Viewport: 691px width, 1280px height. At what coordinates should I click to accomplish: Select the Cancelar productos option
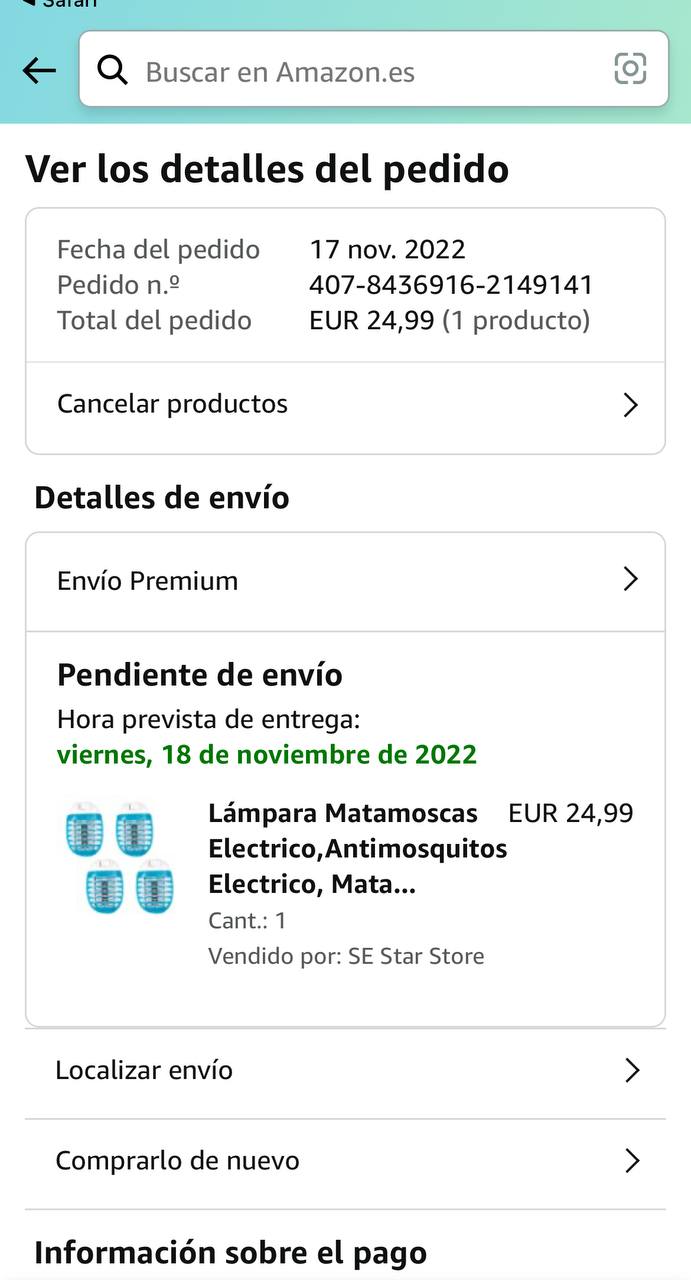point(172,404)
